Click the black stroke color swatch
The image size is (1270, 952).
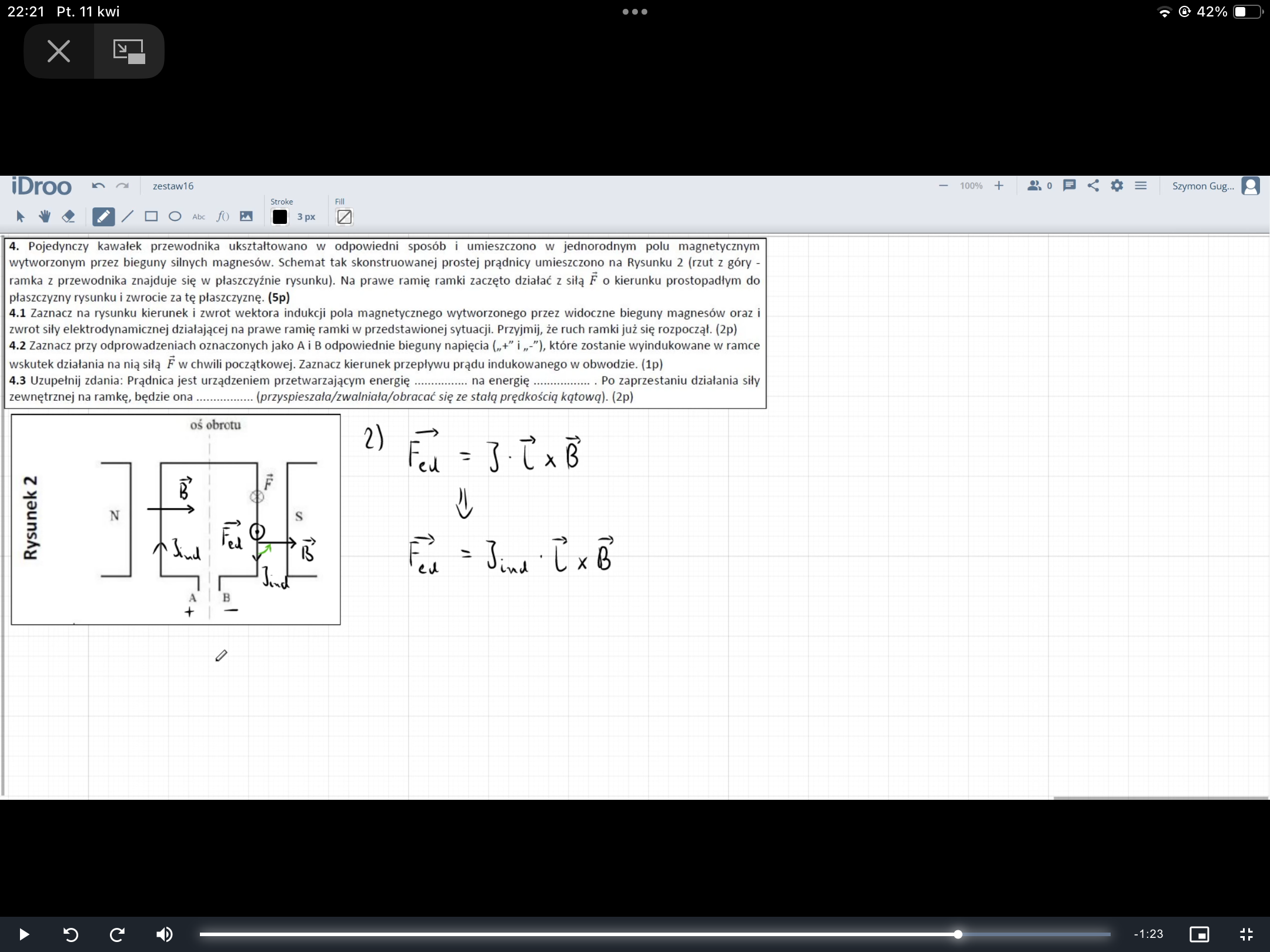point(280,217)
